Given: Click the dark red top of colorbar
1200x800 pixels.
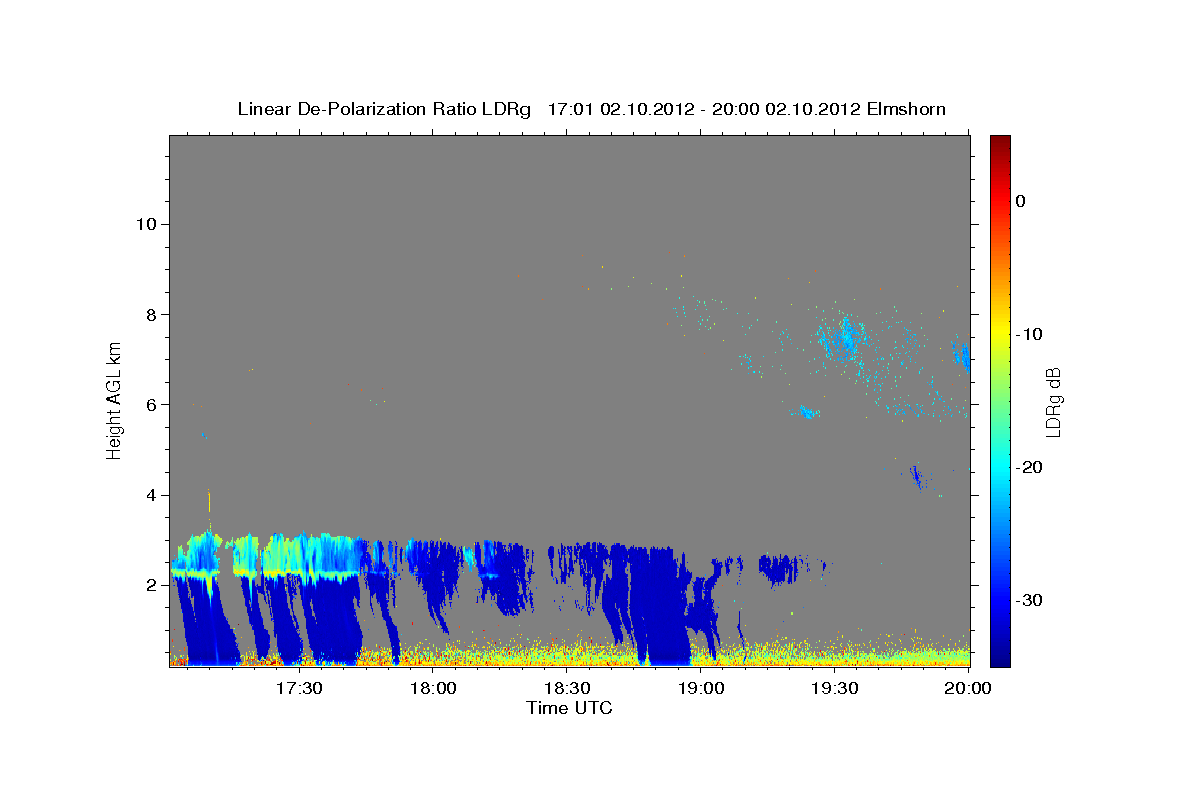Looking at the screenshot, I should pyautogui.click(x=1000, y=143).
